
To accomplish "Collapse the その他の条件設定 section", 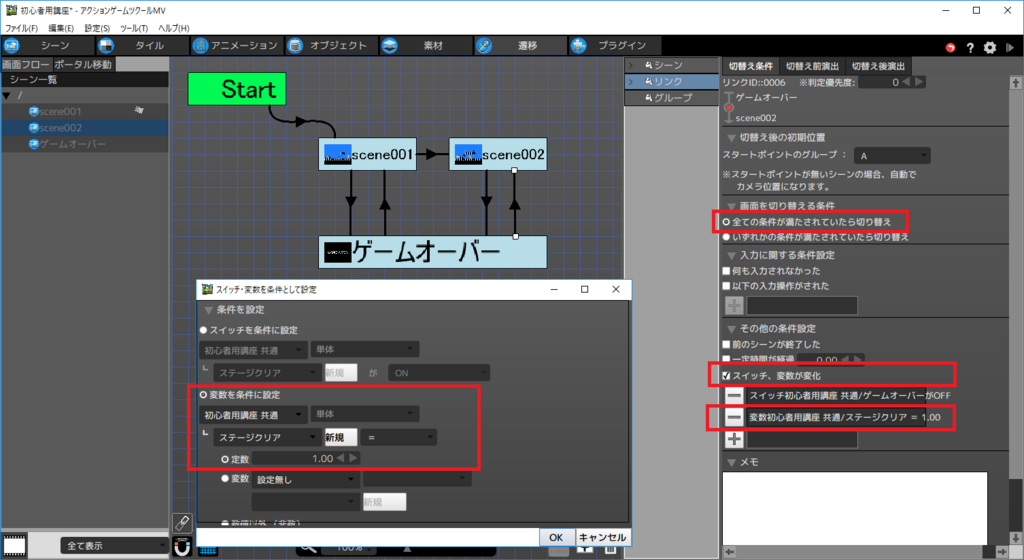I will tap(731, 329).
